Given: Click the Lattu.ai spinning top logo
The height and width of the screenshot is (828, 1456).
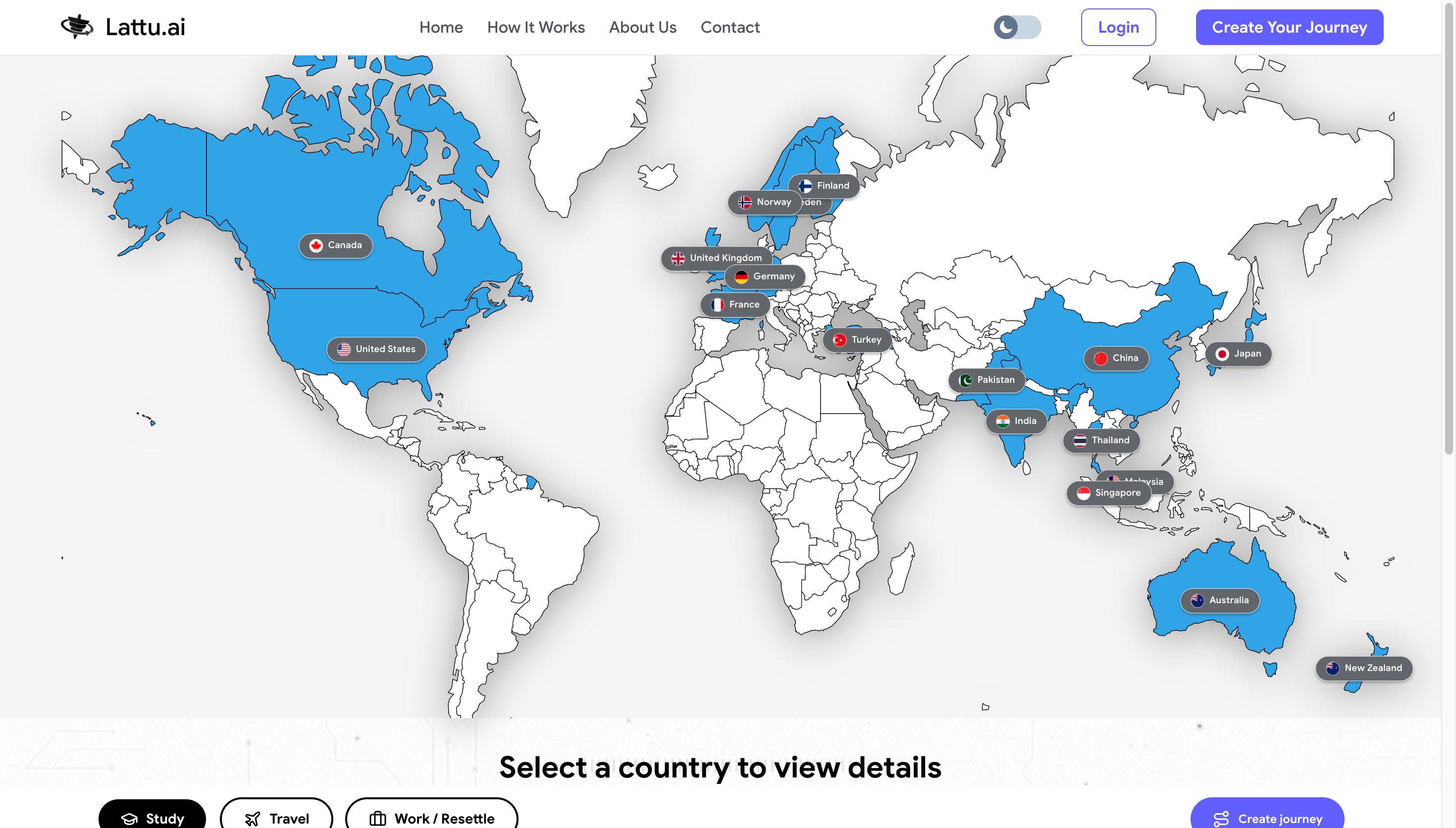Looking at the screenshot, I should (77, 27).
